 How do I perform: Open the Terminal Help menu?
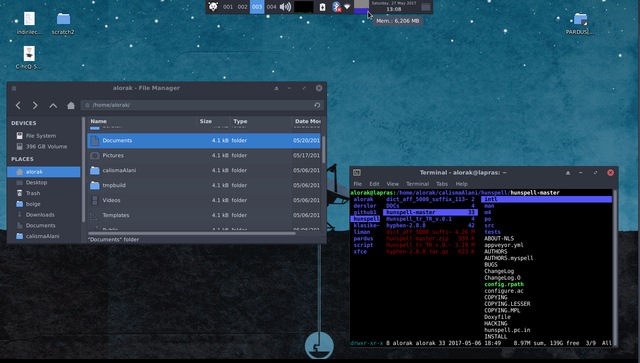point(462,184)
